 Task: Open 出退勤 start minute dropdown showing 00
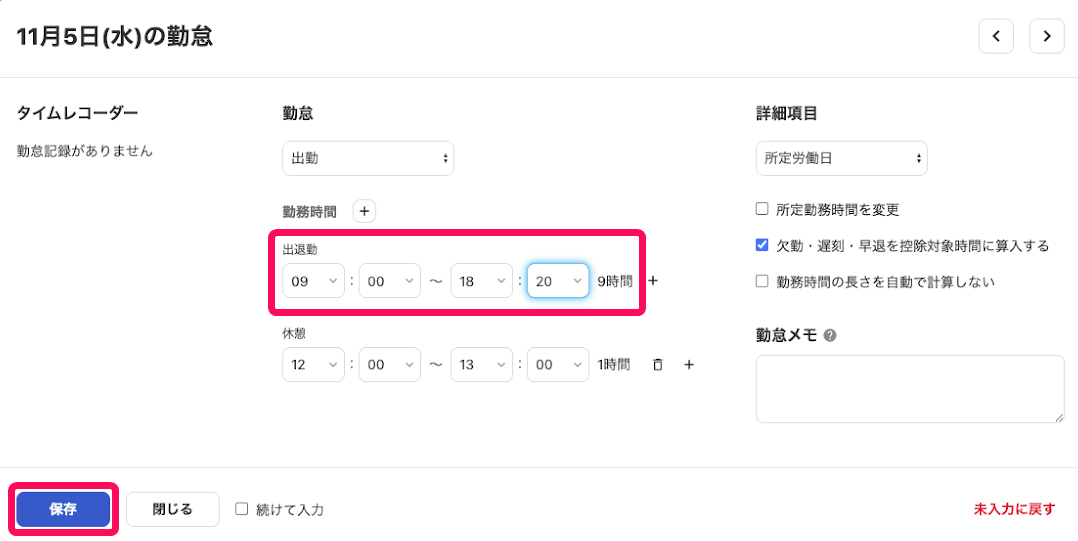click(x=390, y=280)
